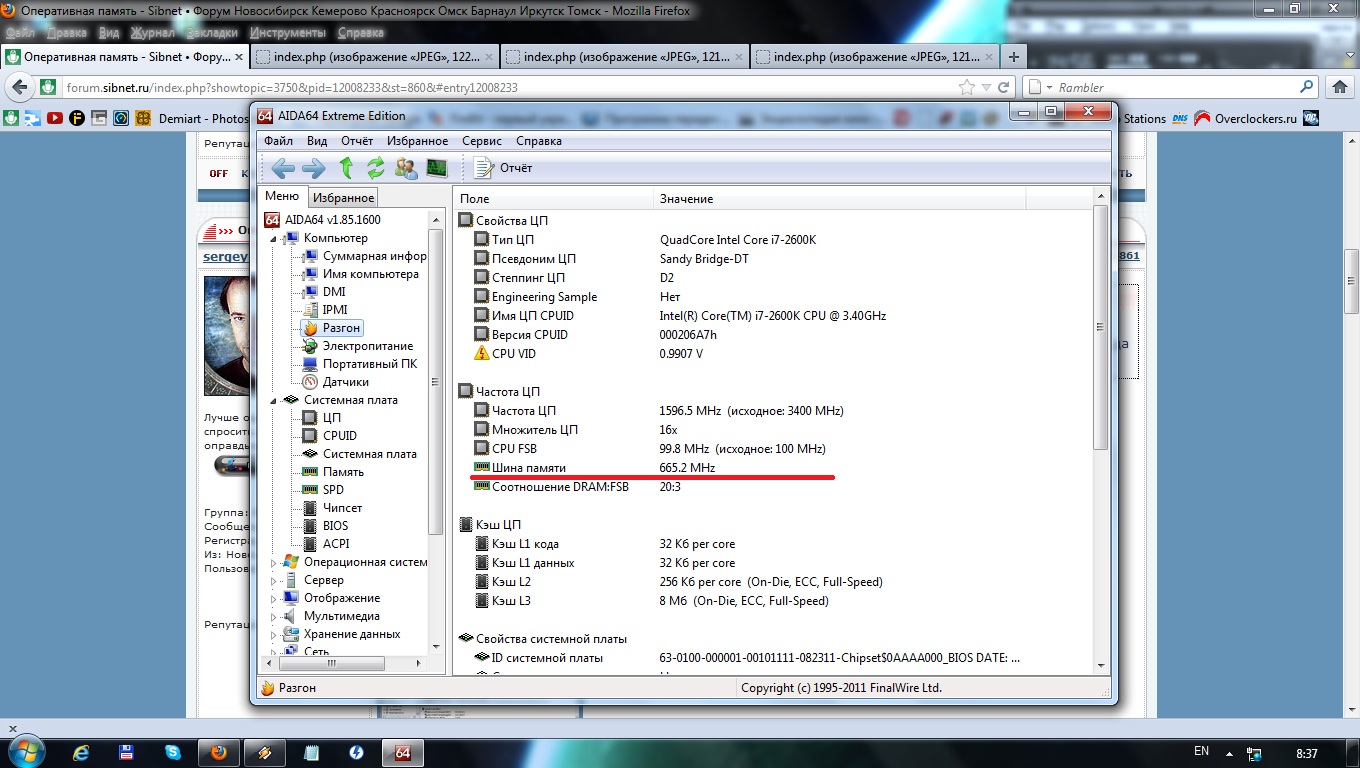Select the Чипсет tree item

333,508
